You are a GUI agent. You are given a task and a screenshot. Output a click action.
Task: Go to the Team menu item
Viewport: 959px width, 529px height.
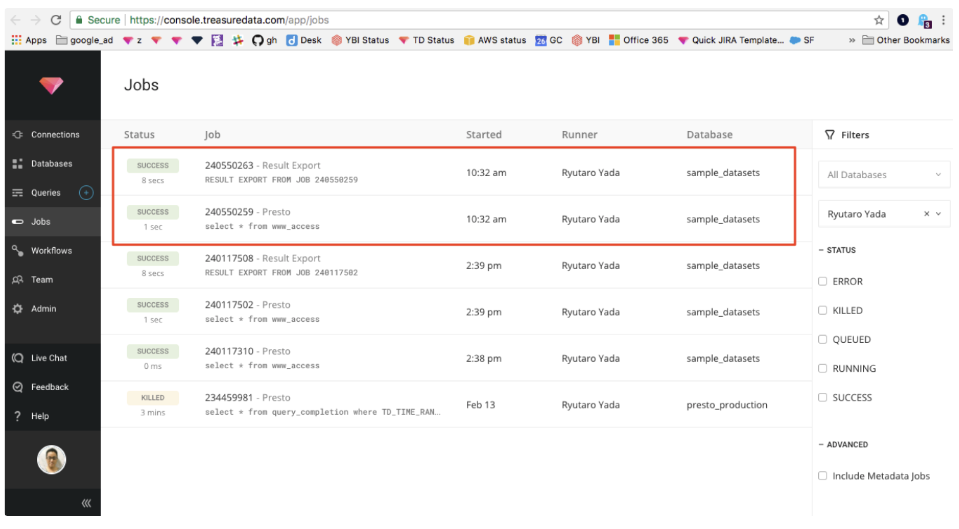pos(41,280)
